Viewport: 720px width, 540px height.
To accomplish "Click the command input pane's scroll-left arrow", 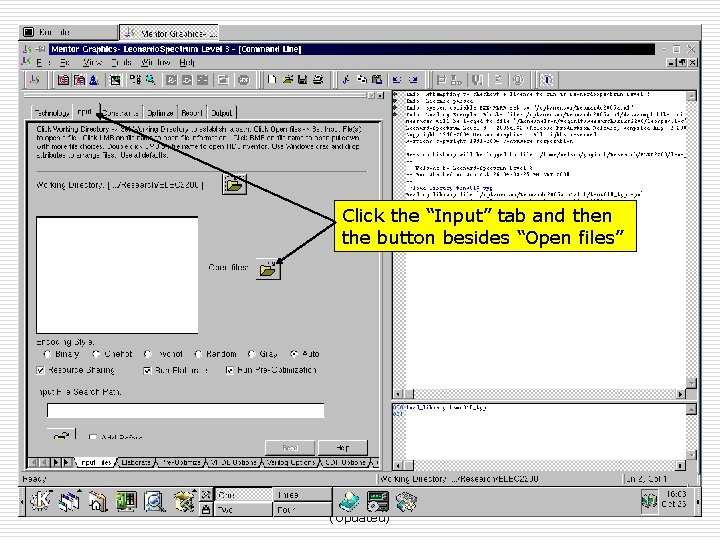I will 398,465.
